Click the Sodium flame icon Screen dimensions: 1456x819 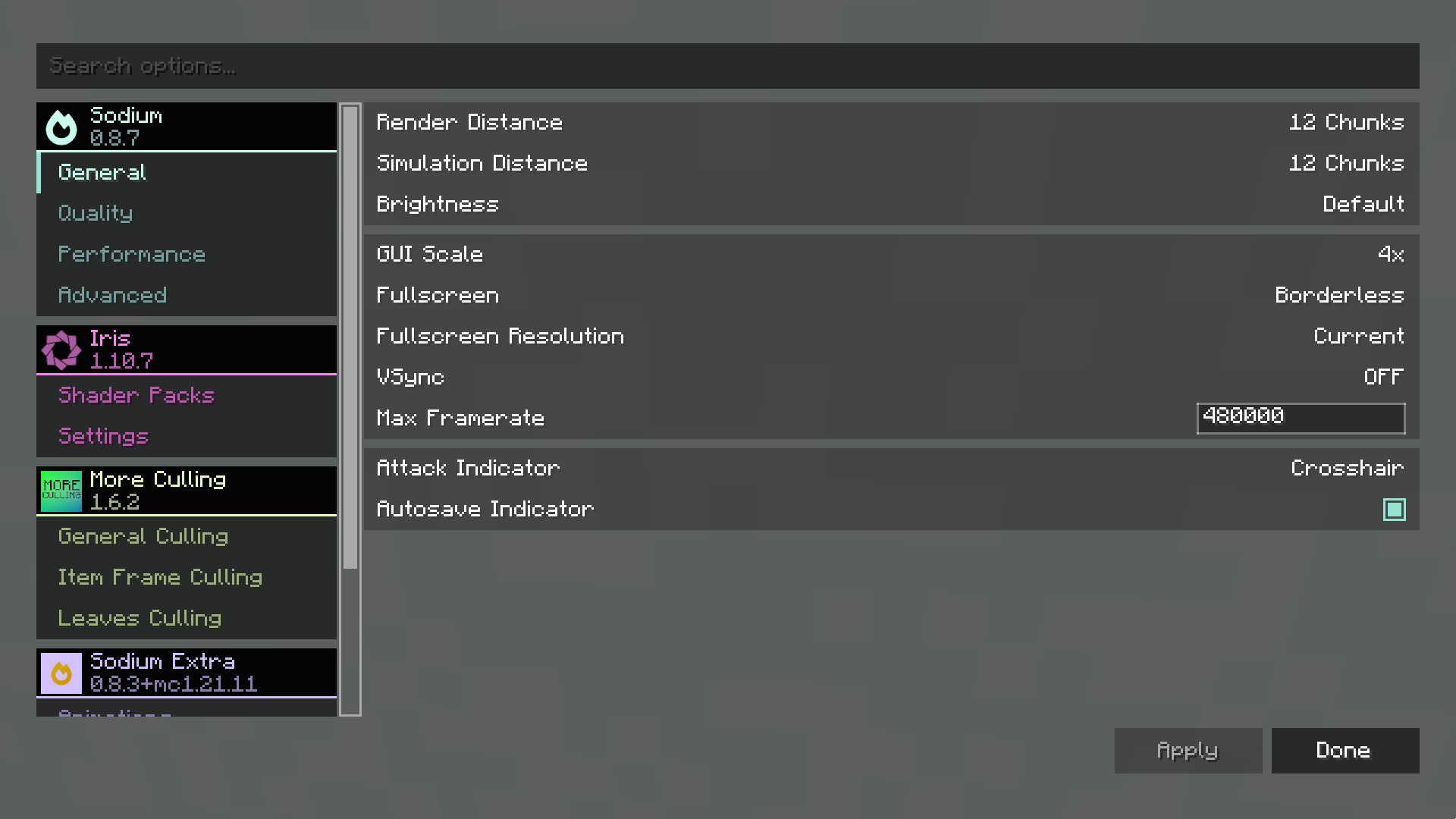coord(61,127)
